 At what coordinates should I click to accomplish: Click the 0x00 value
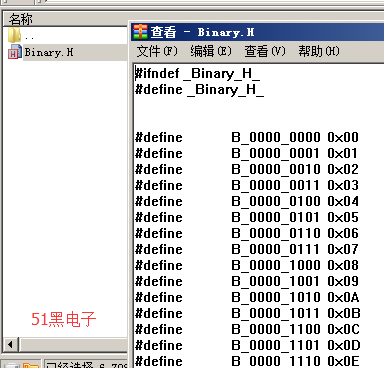click(343, 137)
